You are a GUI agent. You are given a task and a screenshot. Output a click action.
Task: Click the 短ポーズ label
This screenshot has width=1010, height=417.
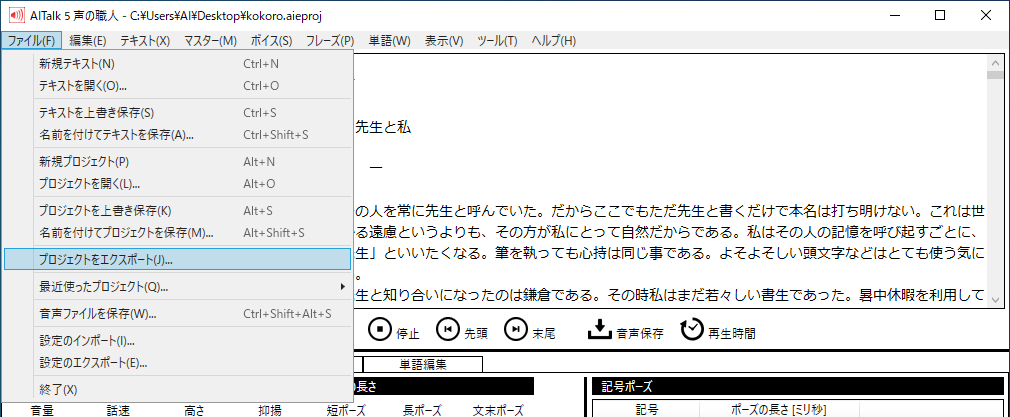(x=347, y=411)
